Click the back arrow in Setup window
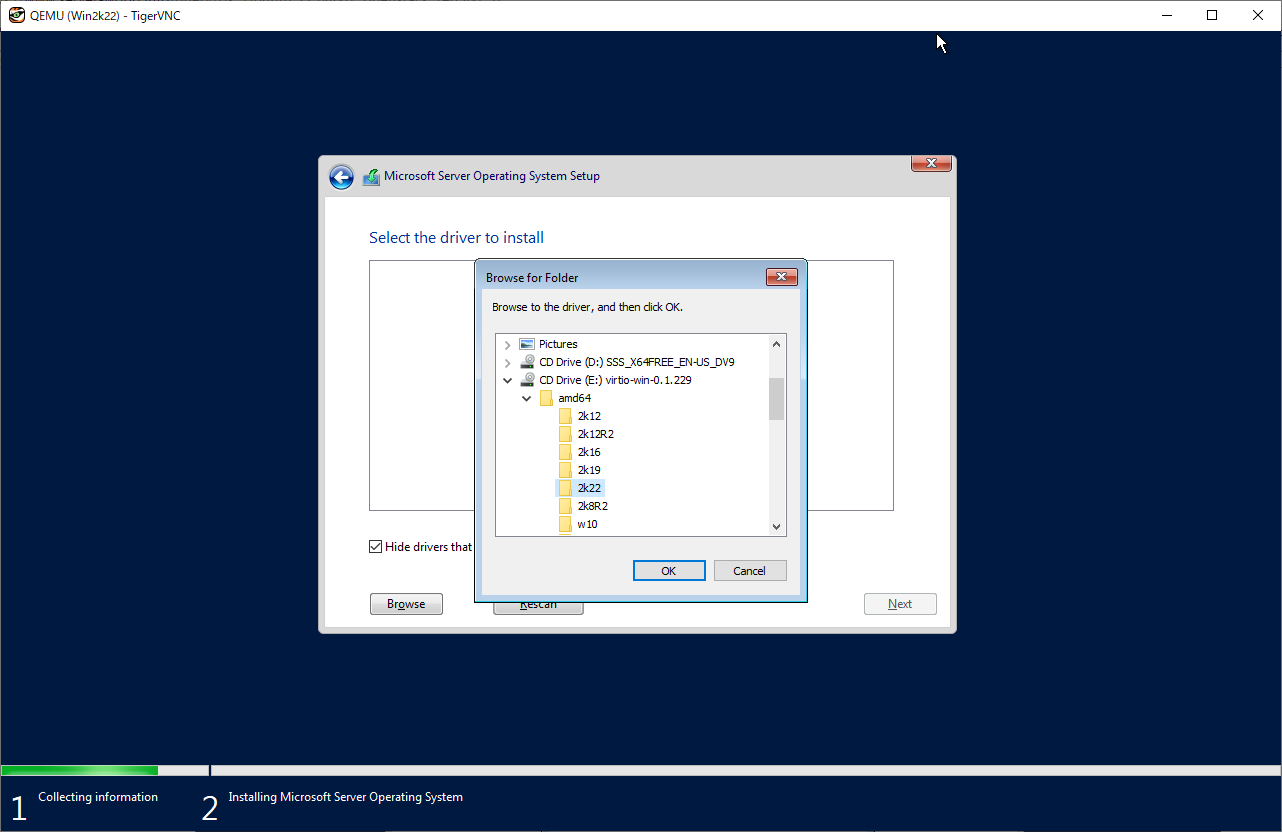Screen dimensions: 1282x832 [342, 177]
